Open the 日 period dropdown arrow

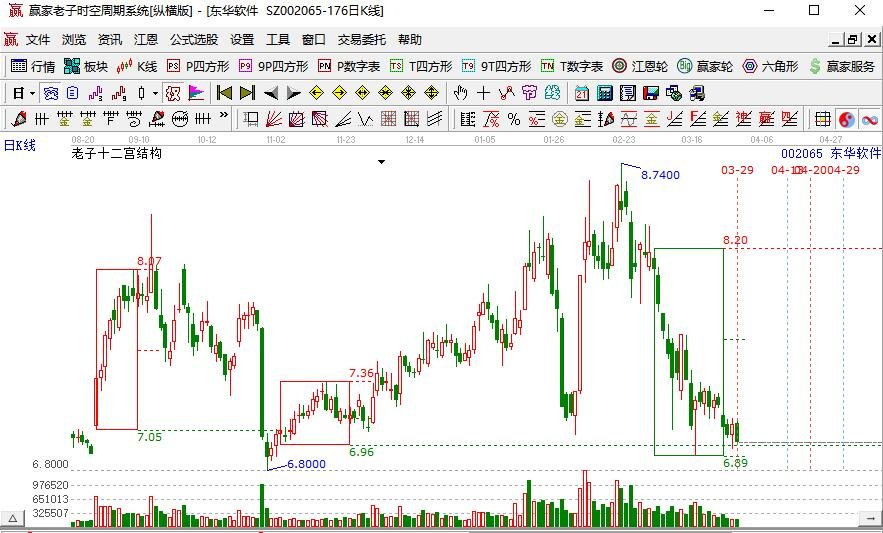point(33,93)
